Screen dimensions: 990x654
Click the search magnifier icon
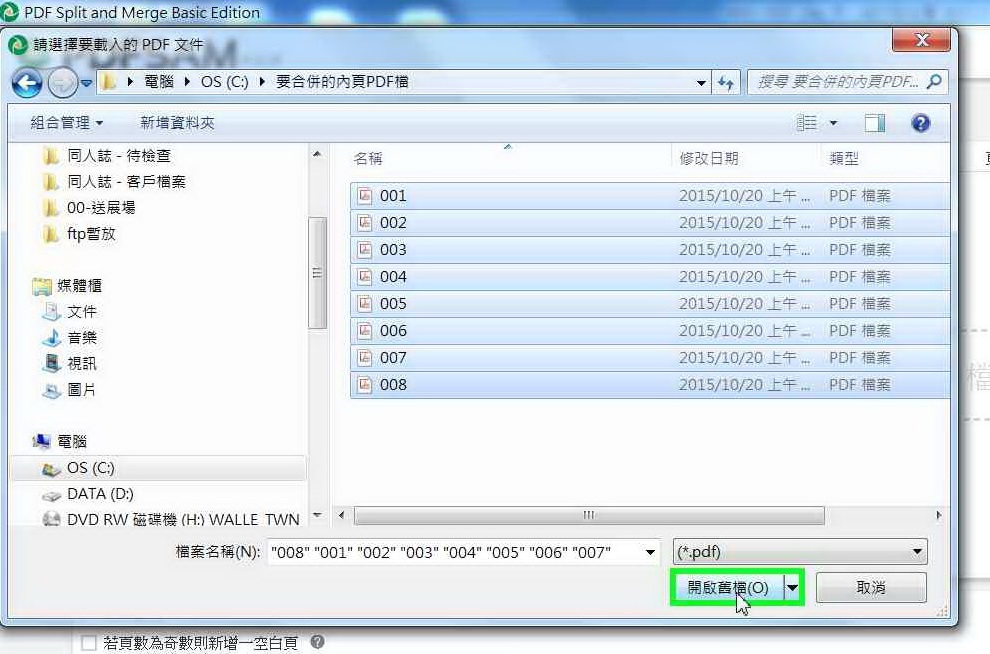934,82
